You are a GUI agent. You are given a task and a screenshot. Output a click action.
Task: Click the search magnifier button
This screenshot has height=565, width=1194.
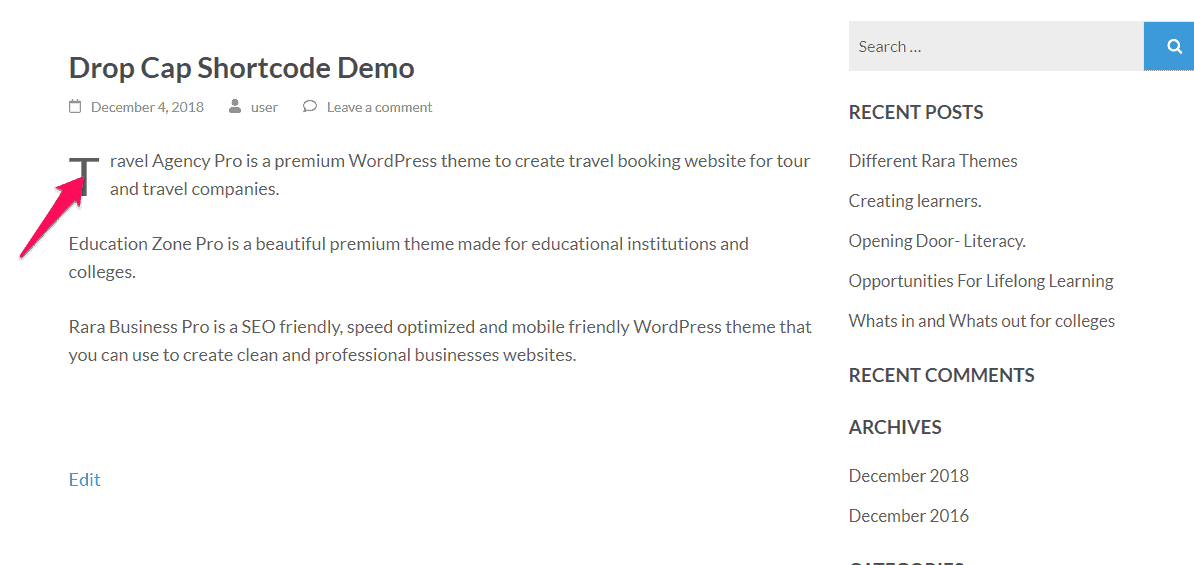1169,46
